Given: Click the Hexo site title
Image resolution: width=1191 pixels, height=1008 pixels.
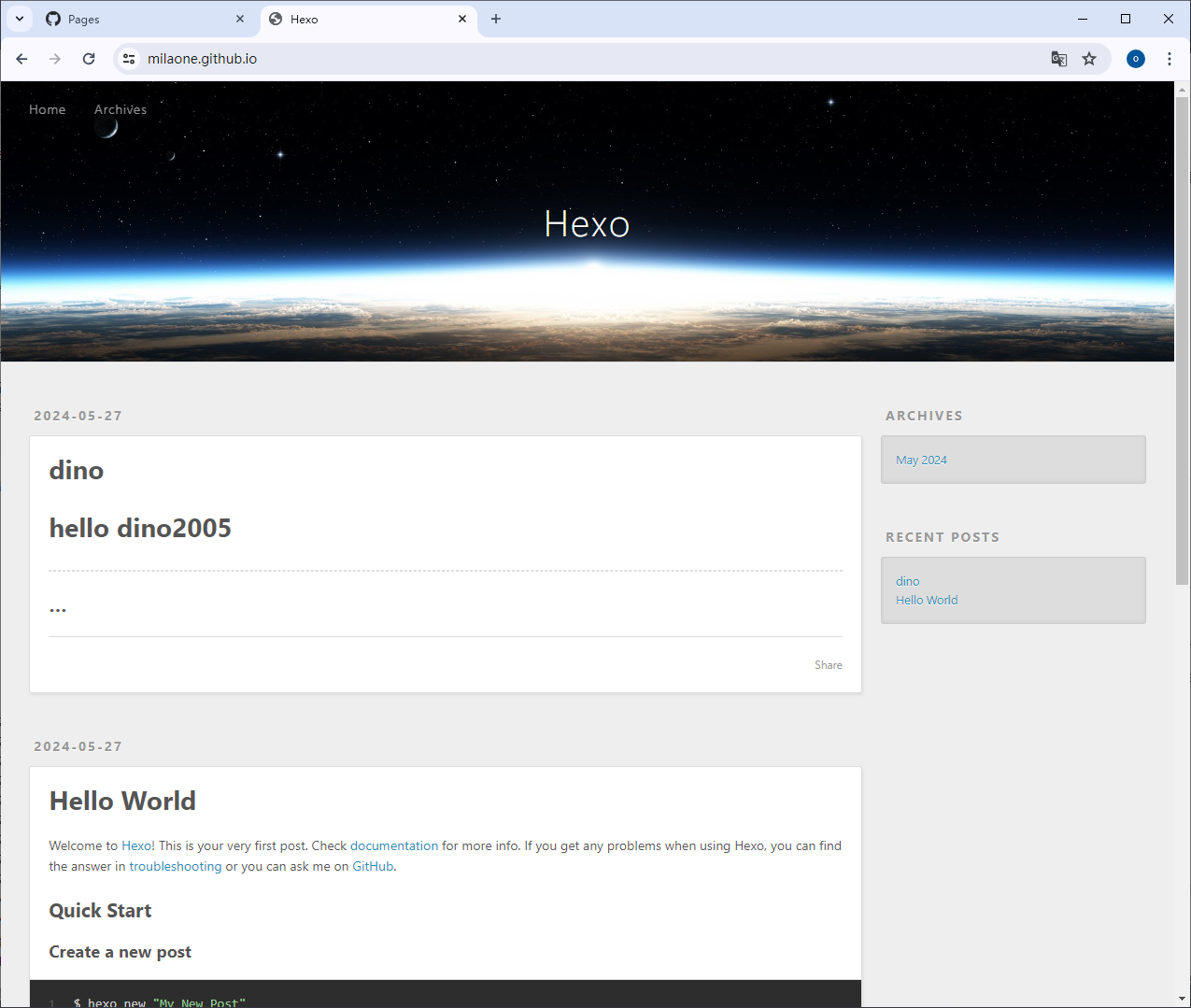Looking at the screenshot, I should [x=587, y=224].
